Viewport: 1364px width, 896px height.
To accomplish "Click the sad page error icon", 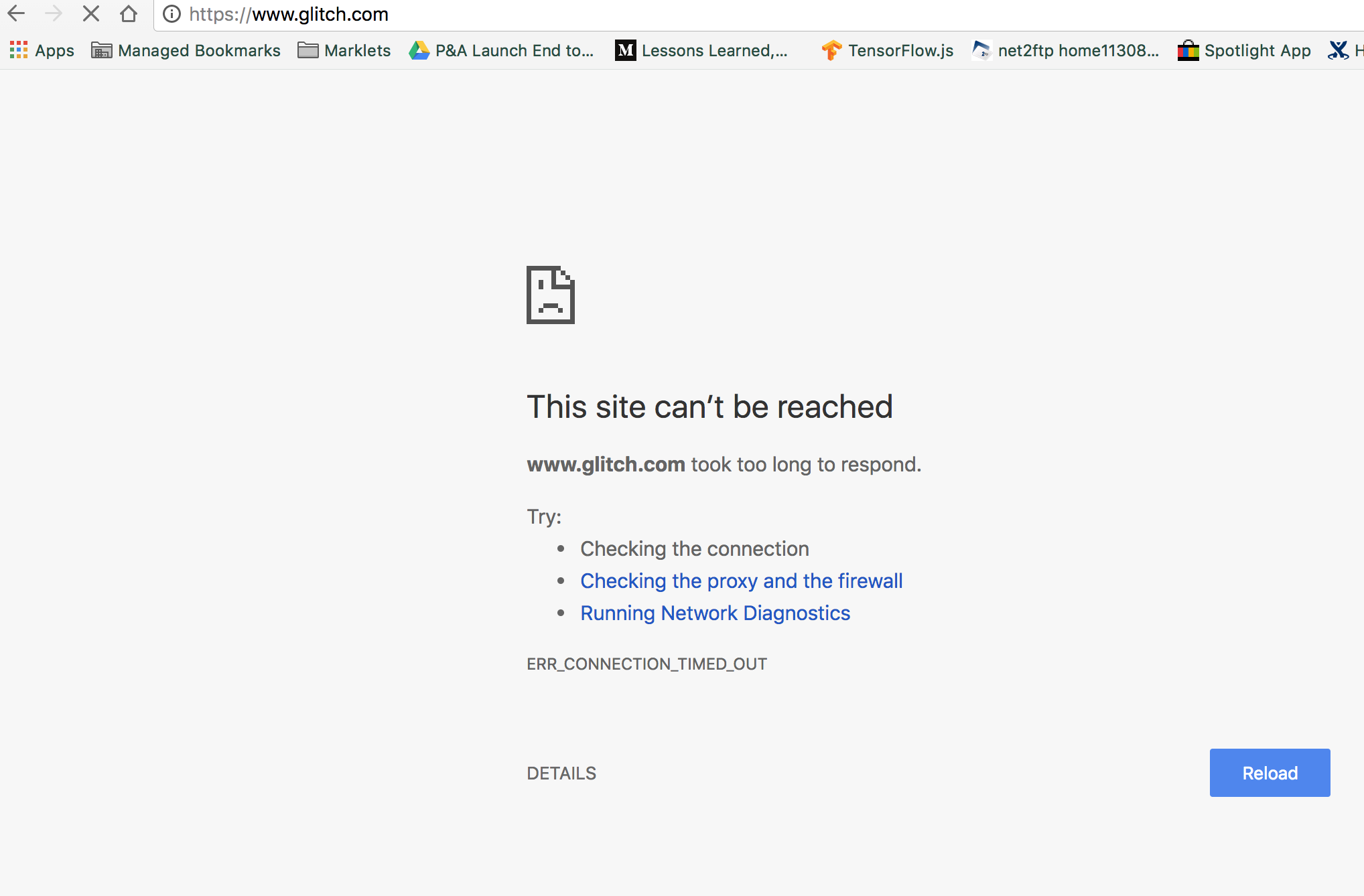I will click(550, 295).
